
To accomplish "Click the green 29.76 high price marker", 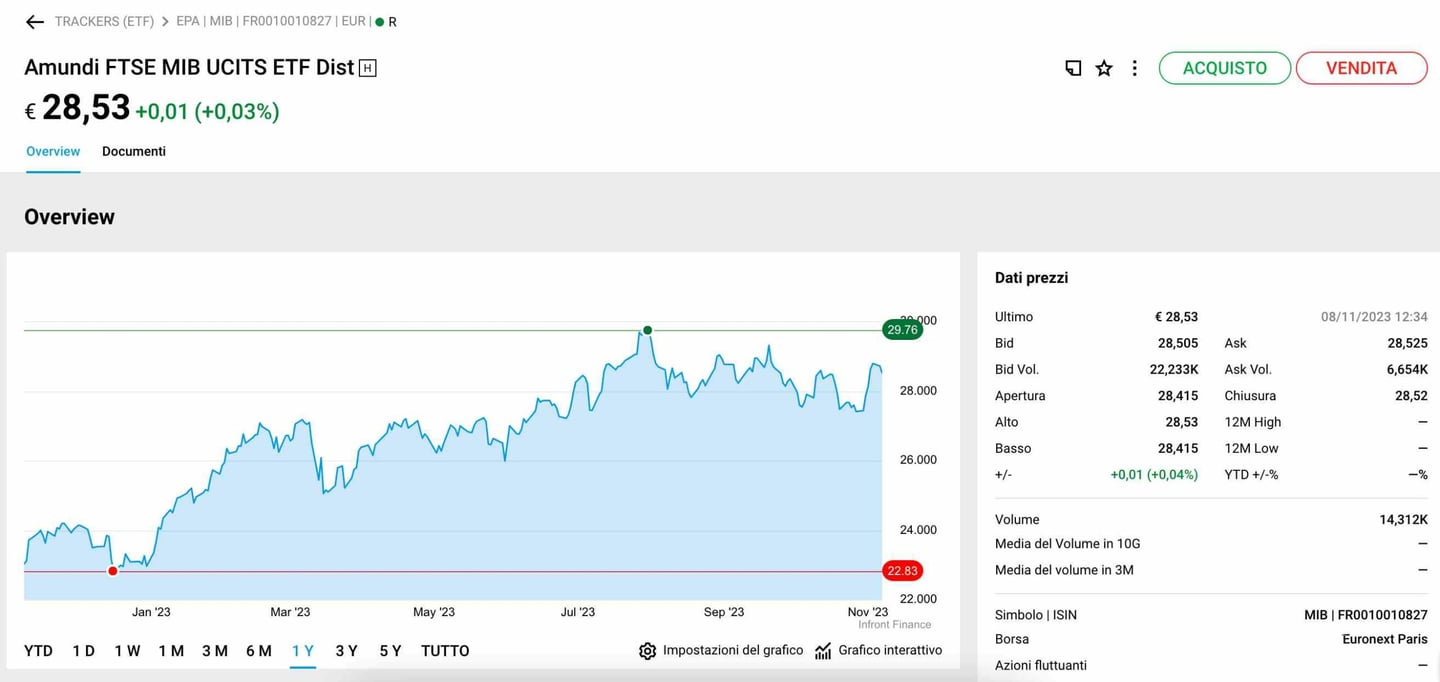I will pos(902,329).
